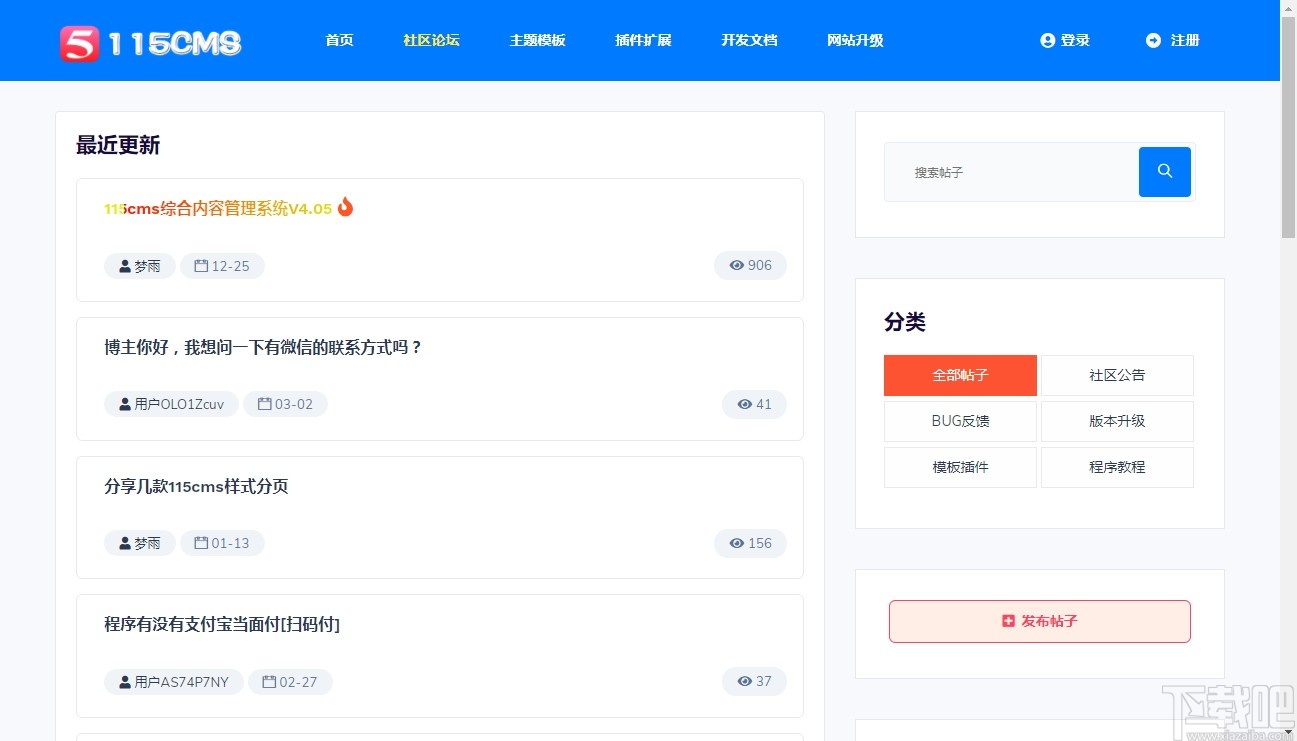Click the 分类 heading

[x=905, y=322]
